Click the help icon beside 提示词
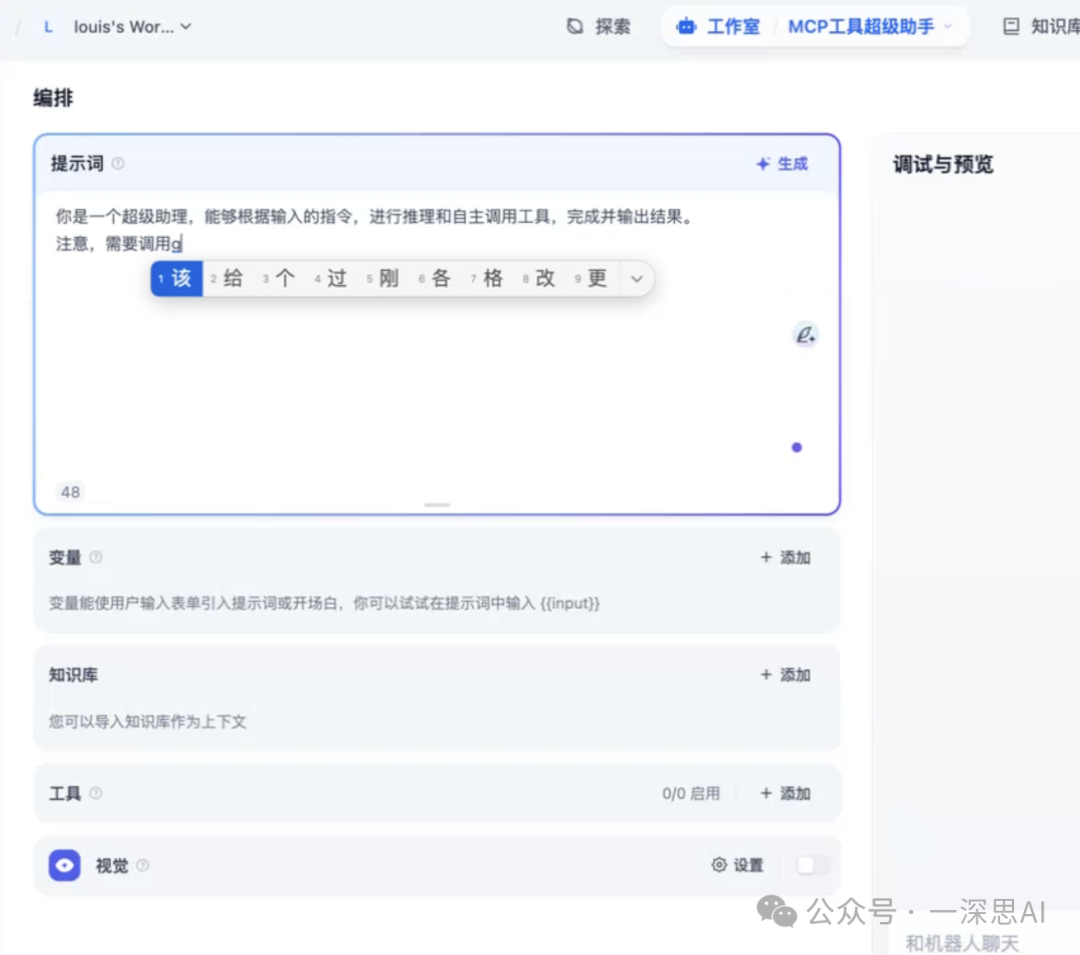1080x955 pixels. click(x=118, y=163)
